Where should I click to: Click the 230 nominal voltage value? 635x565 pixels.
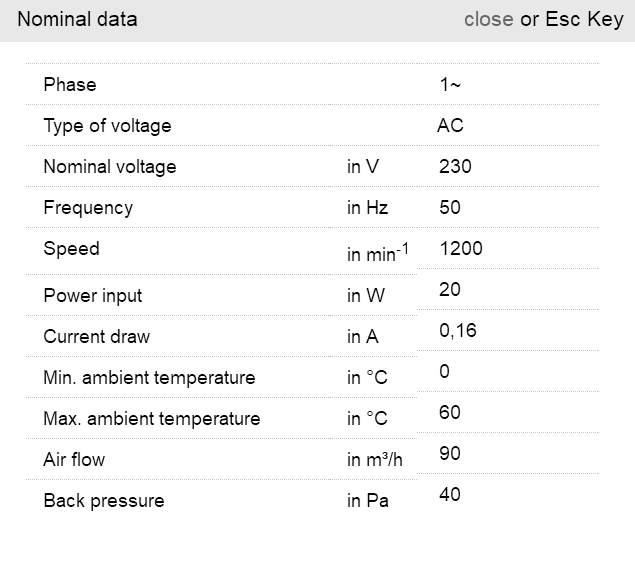coord(455,167)
